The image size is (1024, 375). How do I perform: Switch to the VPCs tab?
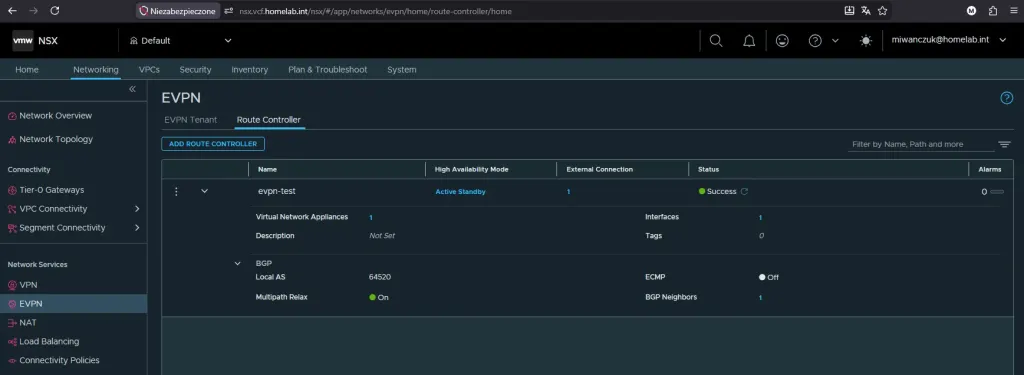(149, 69)
